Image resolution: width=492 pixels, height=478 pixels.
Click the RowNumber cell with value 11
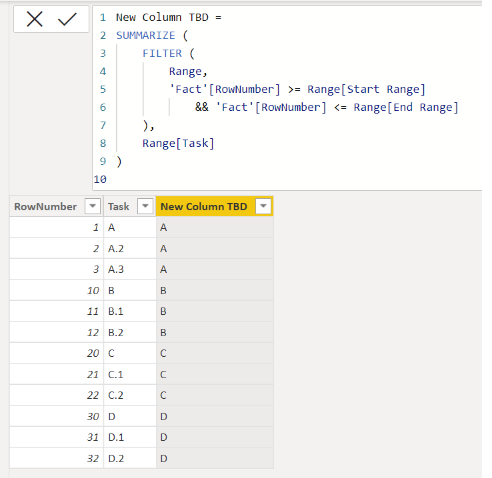coord(56,311)
